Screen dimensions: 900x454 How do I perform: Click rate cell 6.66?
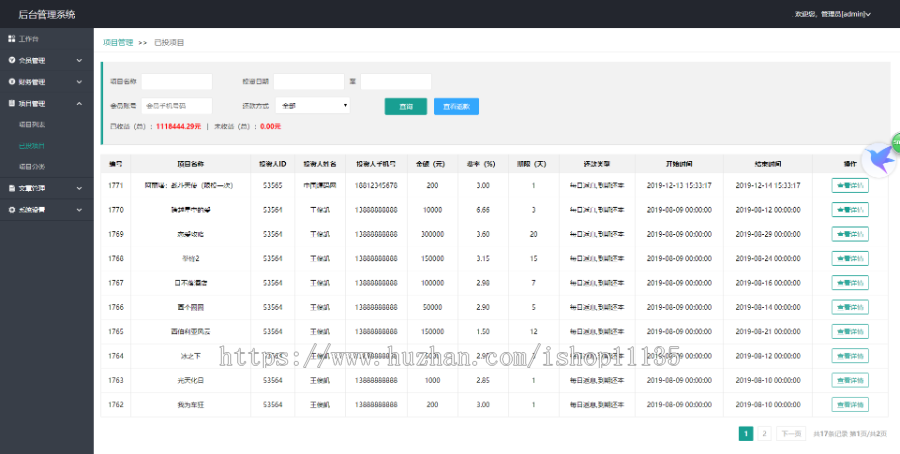[x=483, y=209]
